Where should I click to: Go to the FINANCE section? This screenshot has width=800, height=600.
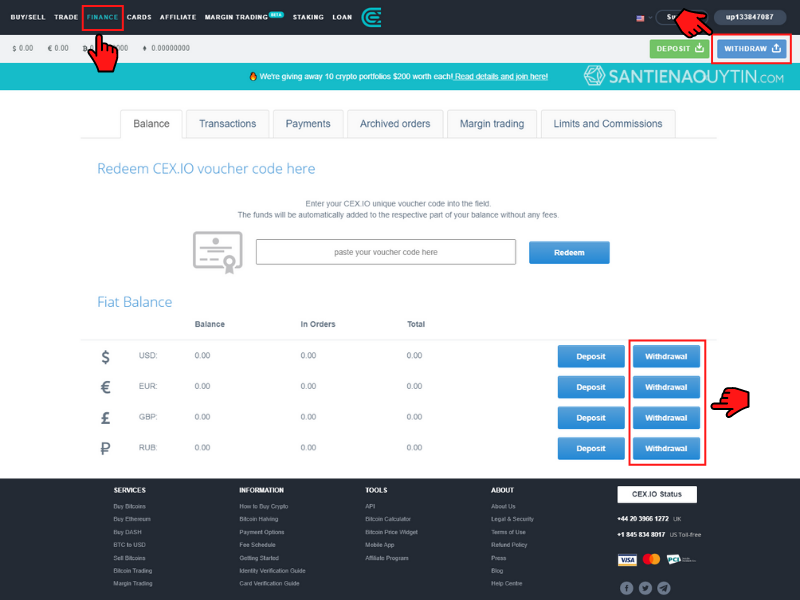click(x=103, y=17)
